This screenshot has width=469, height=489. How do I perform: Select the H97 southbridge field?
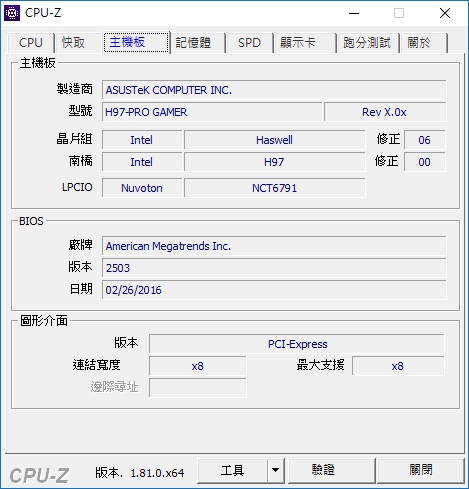coord(275,162)
